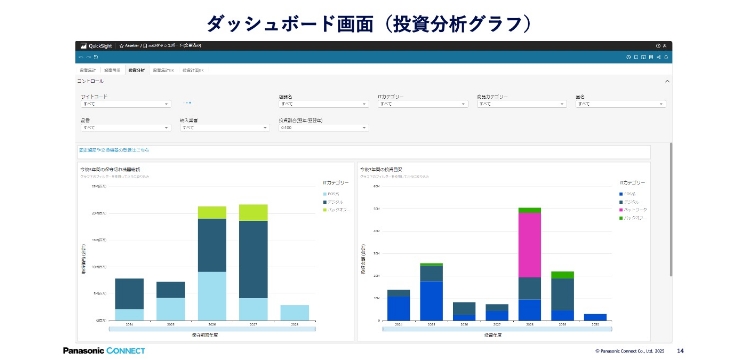Click the dashboard's vertical scrollbar on the right

click(671, 209)
